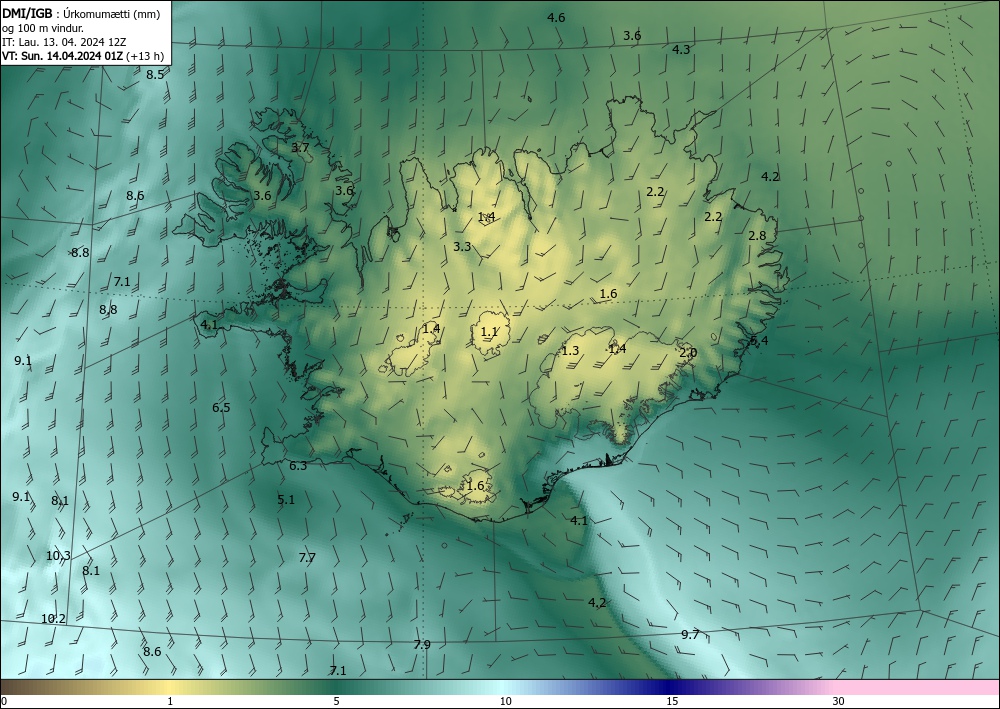Click the 5.4 value on the east coast

pos(759,341)
